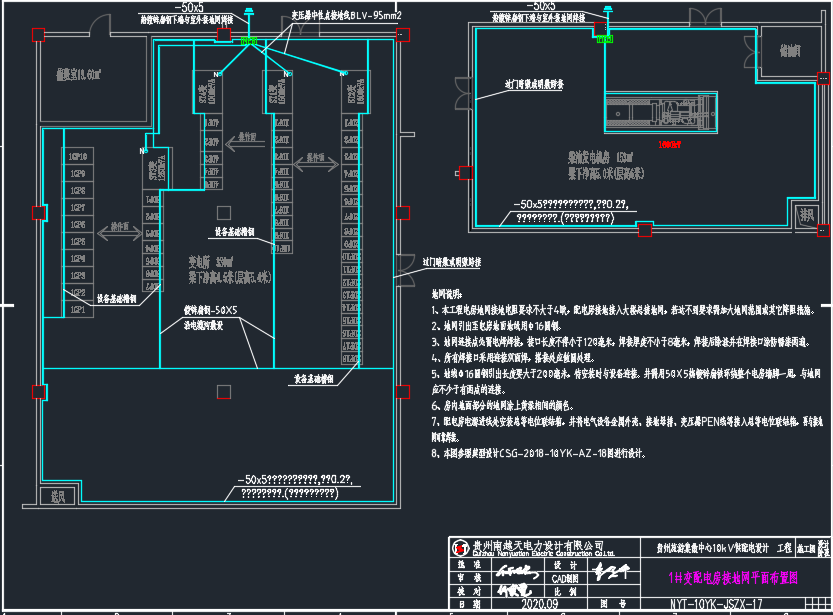Viewport: 833px width, 615px height.
Task: Click the 1GP2 cabinet label
Action: 78,293
